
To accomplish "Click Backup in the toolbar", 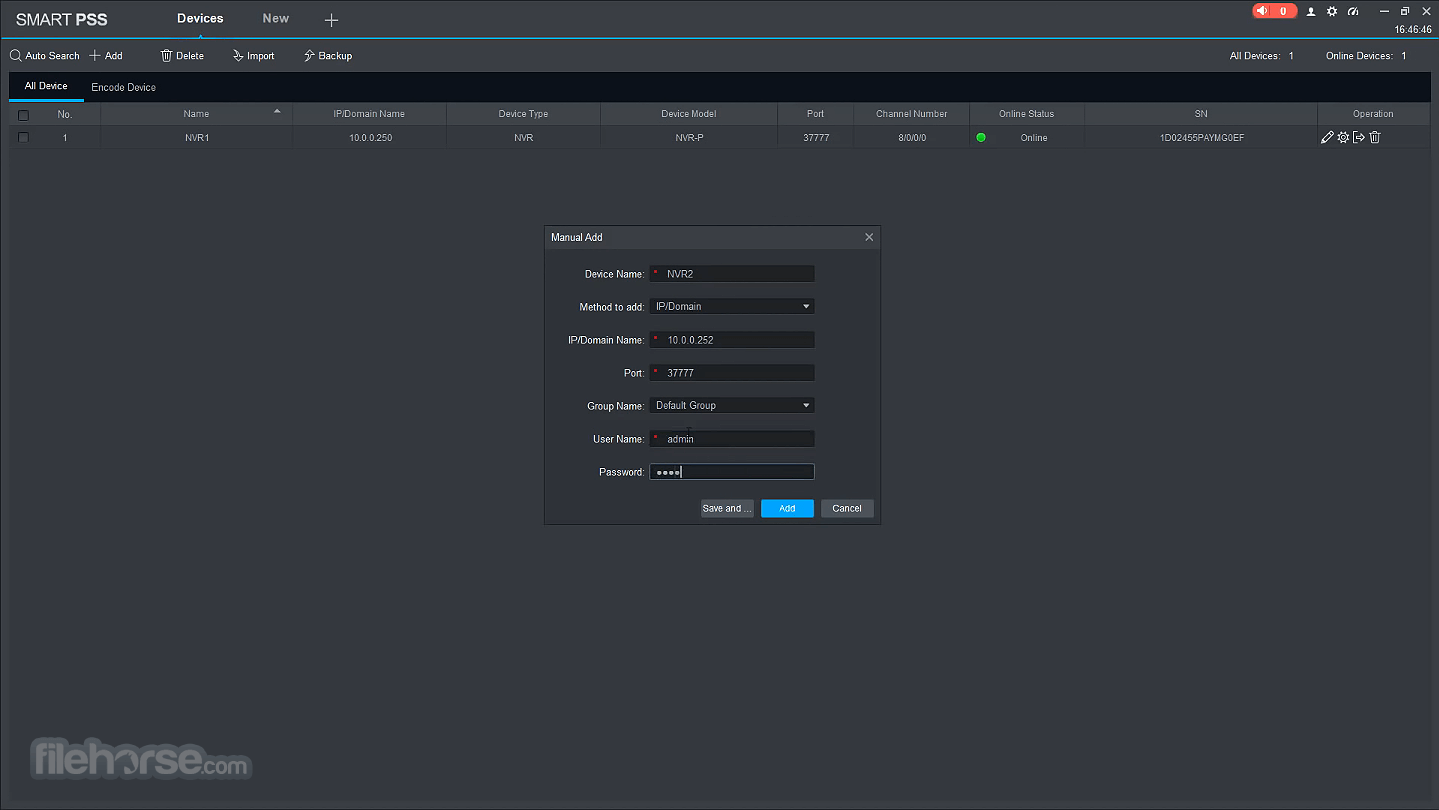I will [328, 56].
